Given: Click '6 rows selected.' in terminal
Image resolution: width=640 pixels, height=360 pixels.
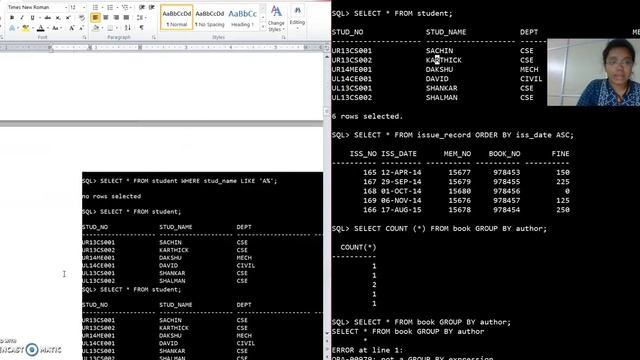Looking at the screenshot, I should click(x=367, y=116).
